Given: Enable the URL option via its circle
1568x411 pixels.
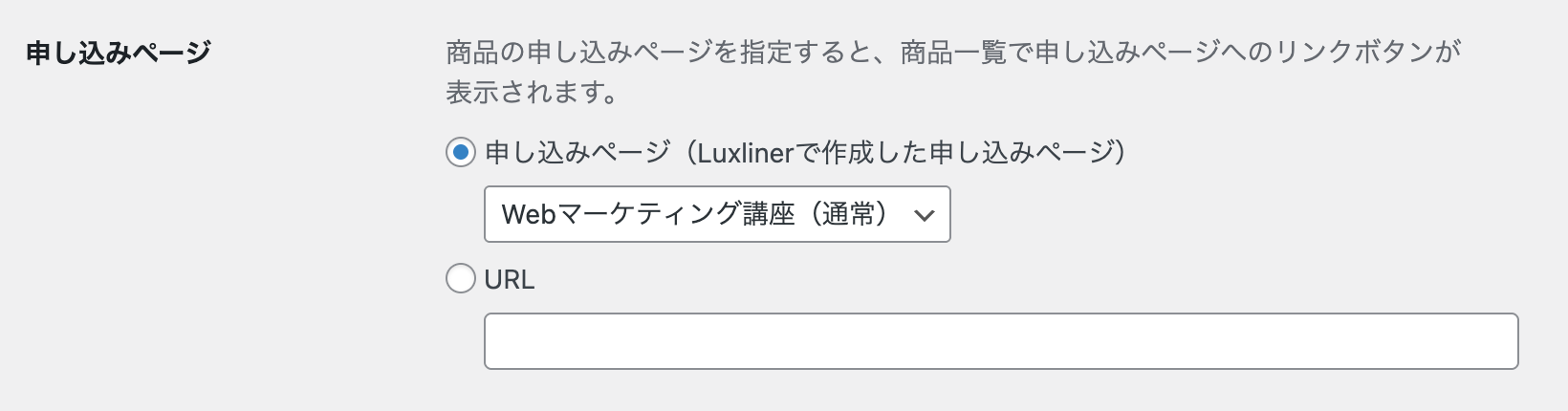Looking at the screenshot, I should point(461,279).
